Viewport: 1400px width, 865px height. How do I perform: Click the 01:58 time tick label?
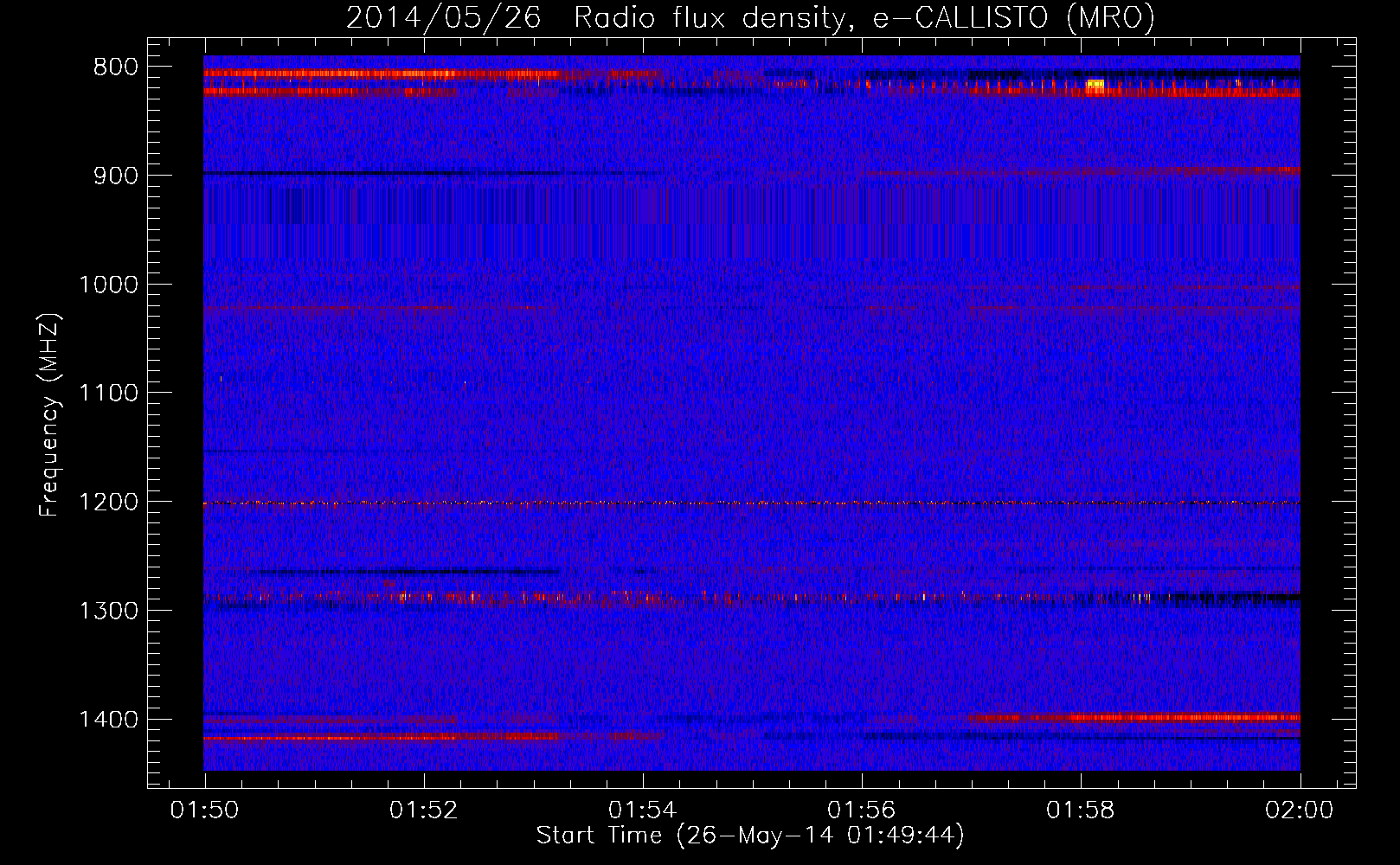point(1081,811)
